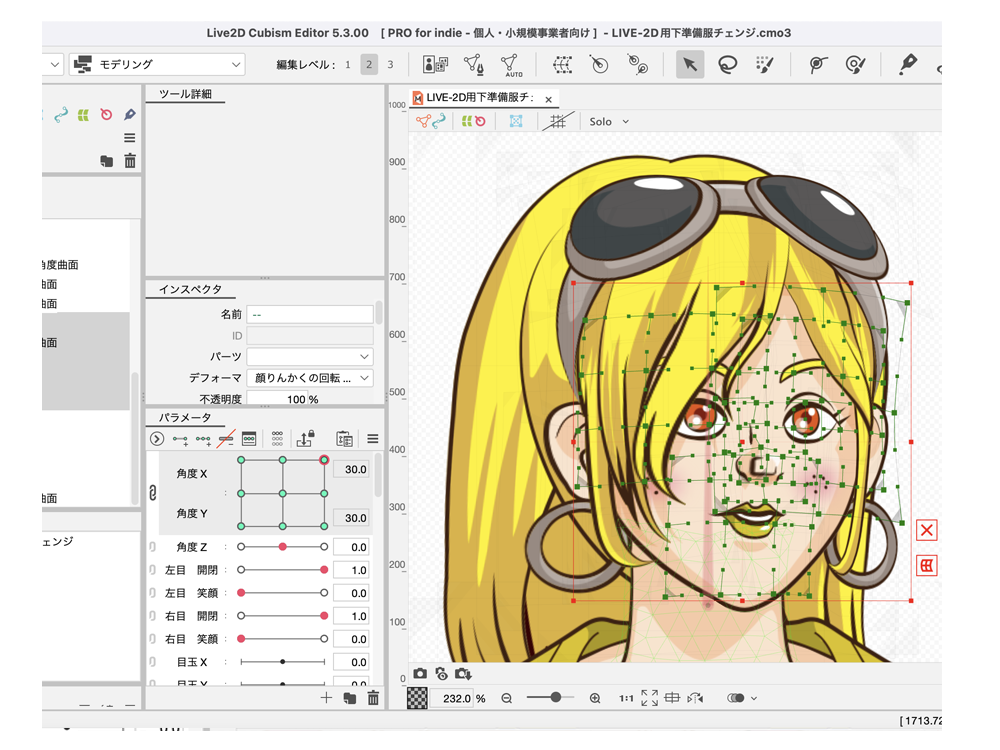The image size is (1000, 750).
Task: Toggle the checkerboard background button
Action: coord(417,698)
